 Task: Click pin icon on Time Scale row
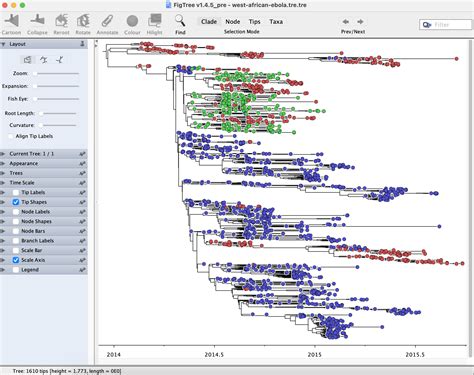[82, 183]
